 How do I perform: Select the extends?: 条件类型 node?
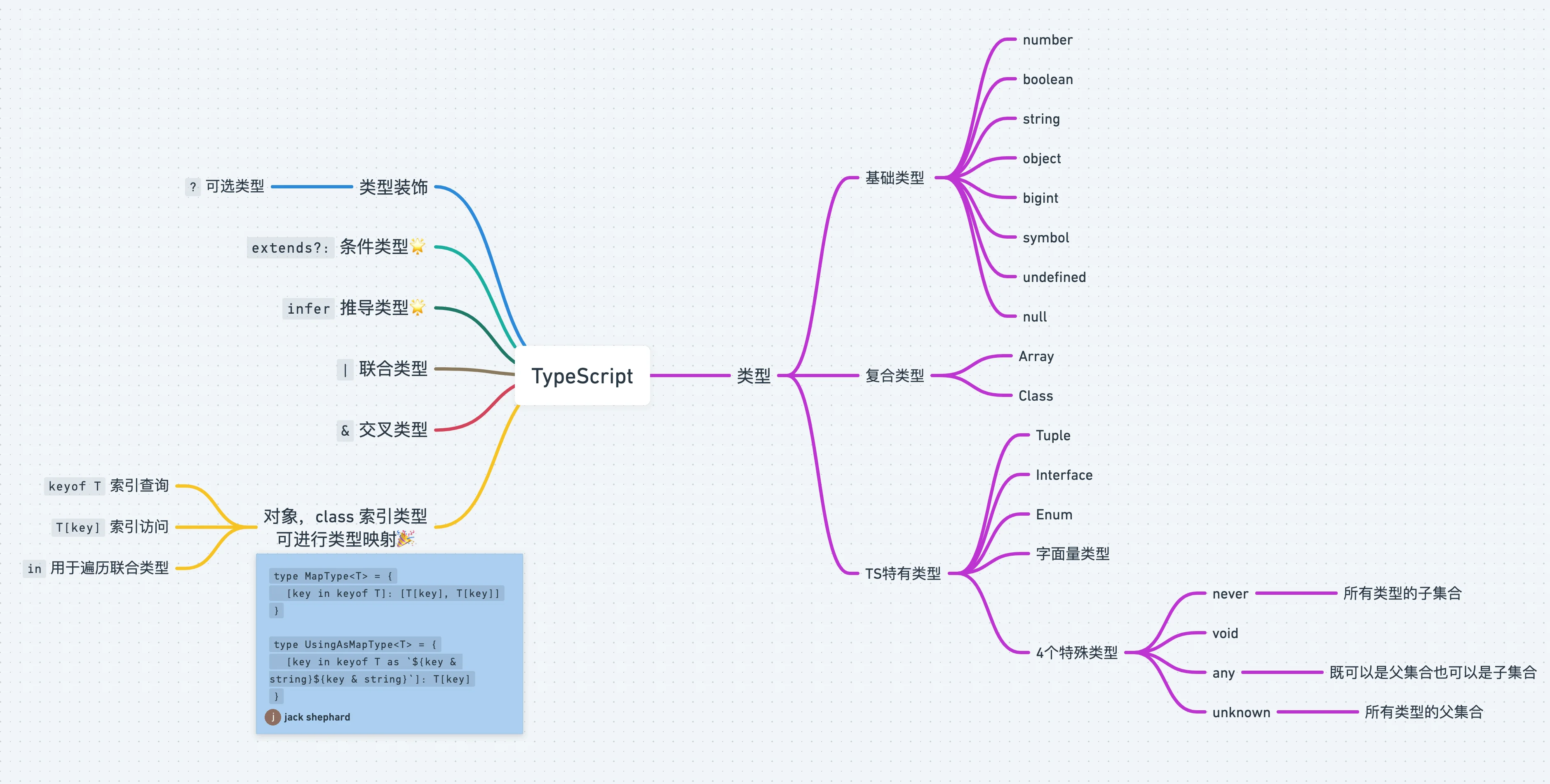[x=337, y=246]
